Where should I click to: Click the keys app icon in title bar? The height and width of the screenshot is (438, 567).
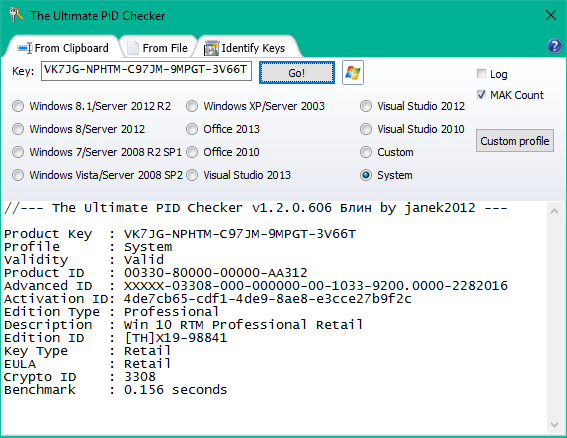(16, 16)
